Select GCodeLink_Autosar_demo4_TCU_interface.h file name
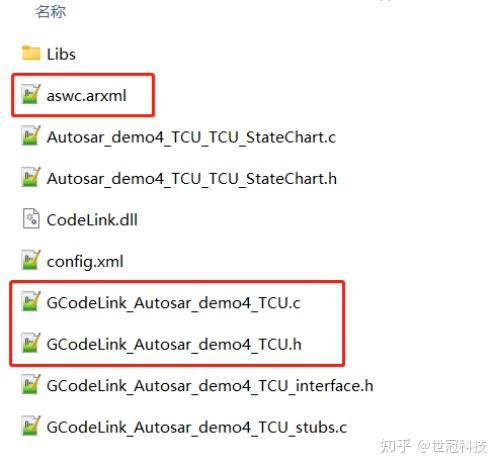 pyautogui.click(x=210, y=386)
